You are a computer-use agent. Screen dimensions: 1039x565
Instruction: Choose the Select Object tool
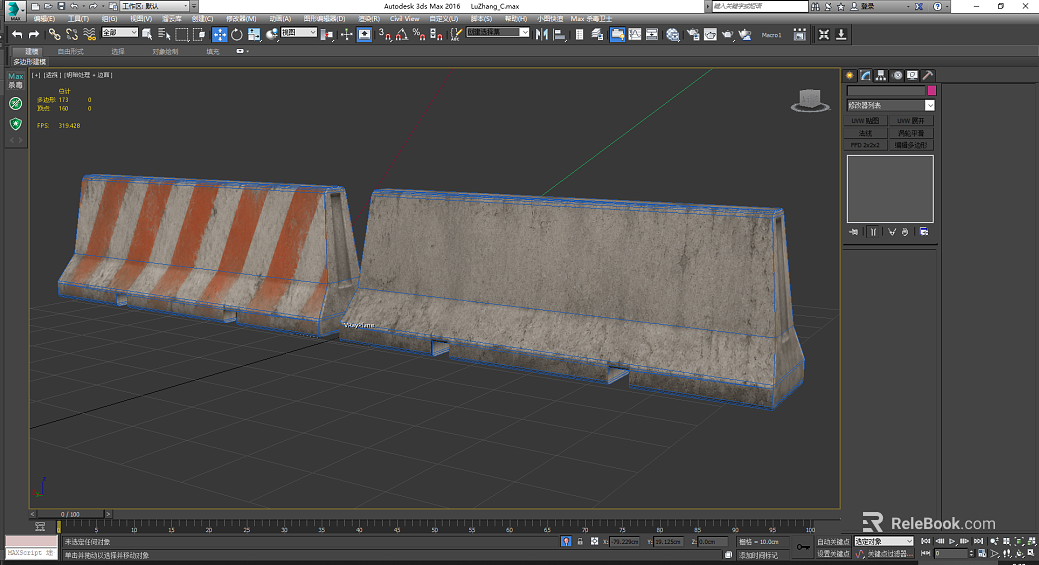click(x=147, y=34)
